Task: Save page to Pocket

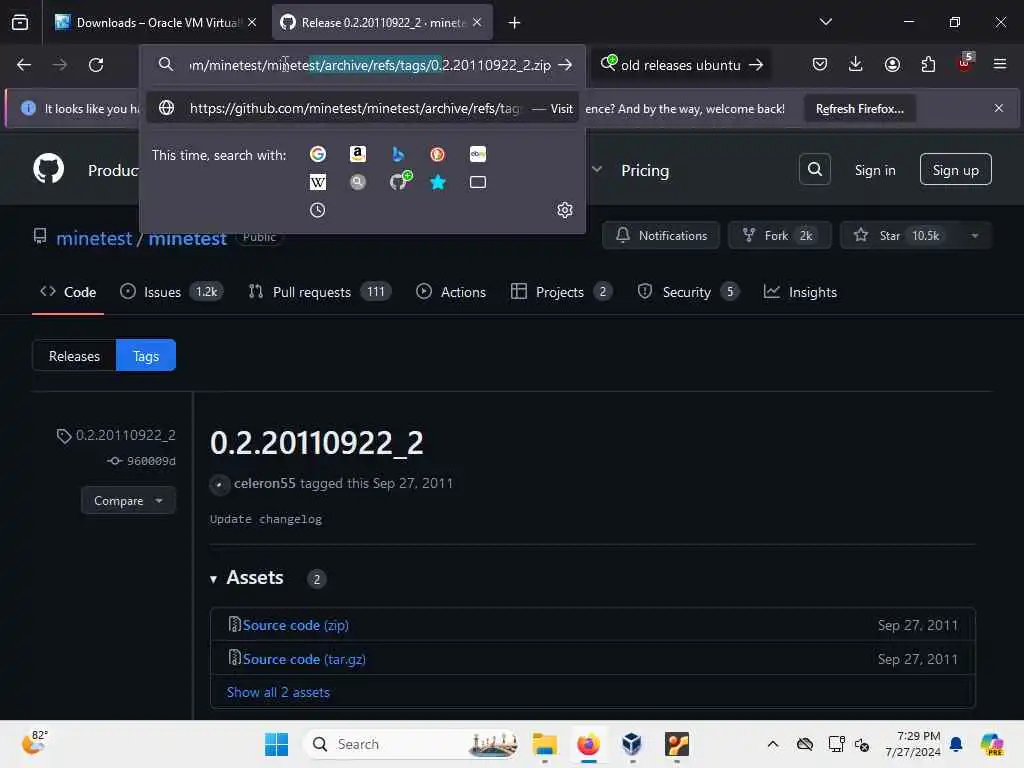Action: click(x=820, y=64)
